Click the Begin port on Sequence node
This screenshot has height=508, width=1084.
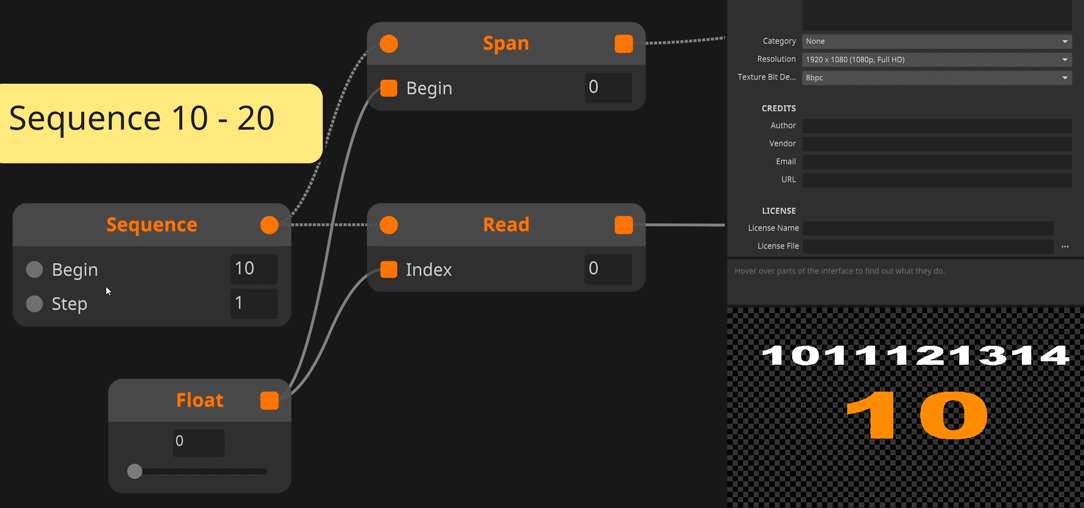(35, 270)
